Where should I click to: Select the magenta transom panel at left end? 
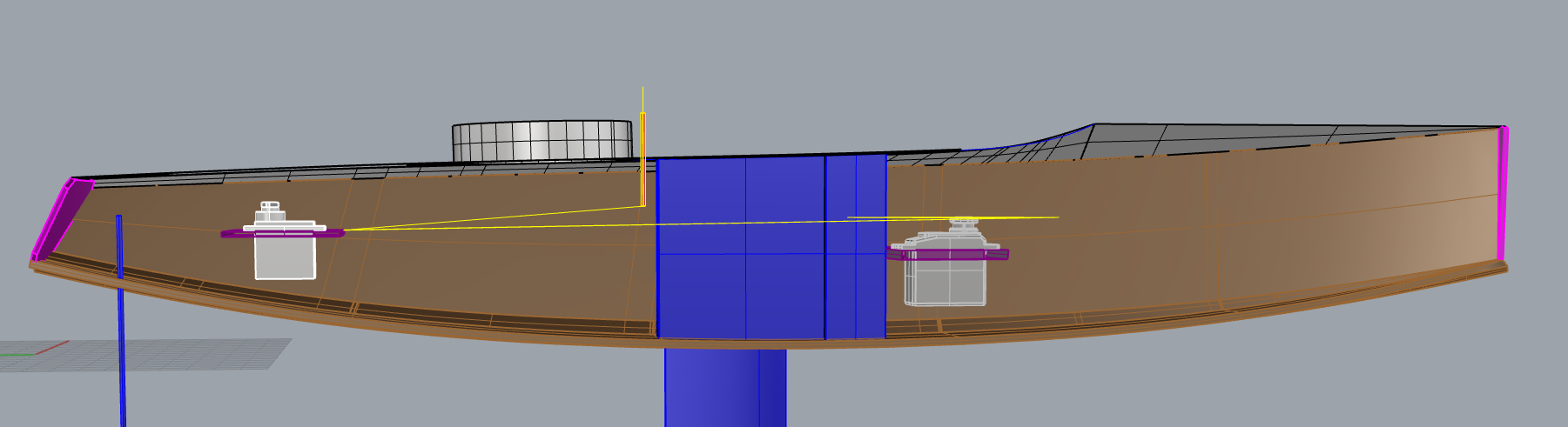[63, 217]
